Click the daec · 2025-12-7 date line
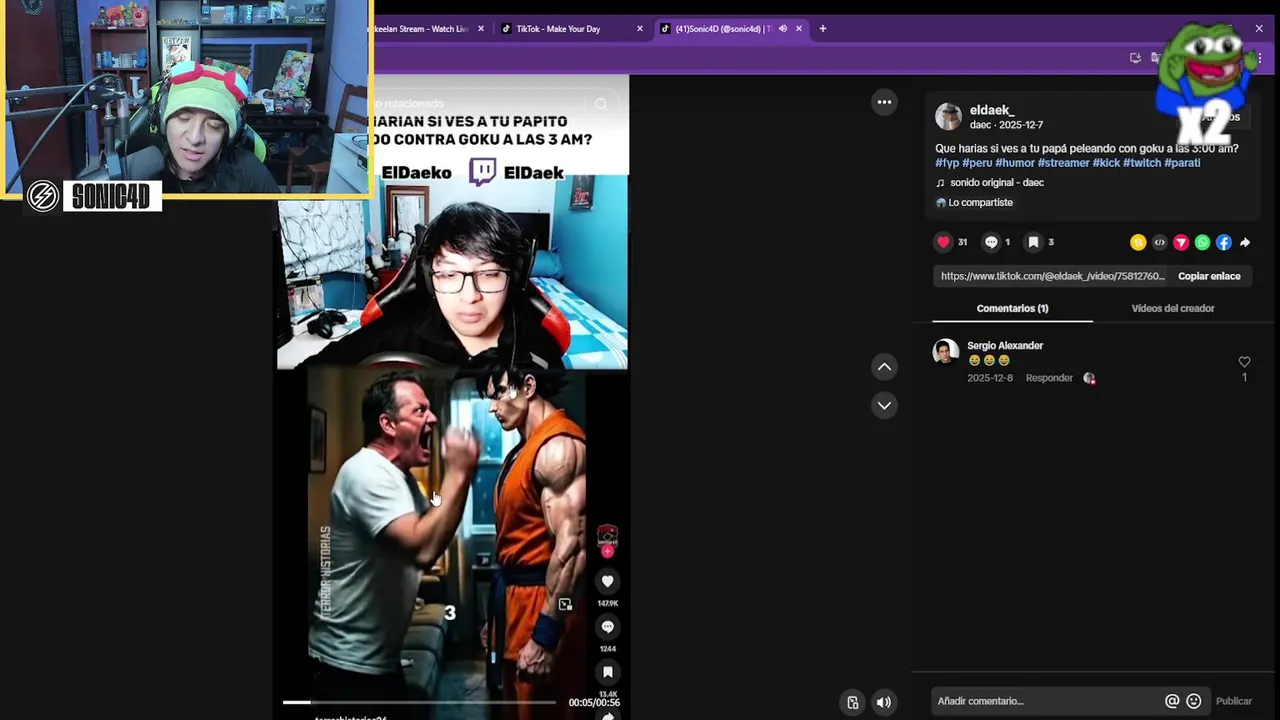 click(1006, 125)
